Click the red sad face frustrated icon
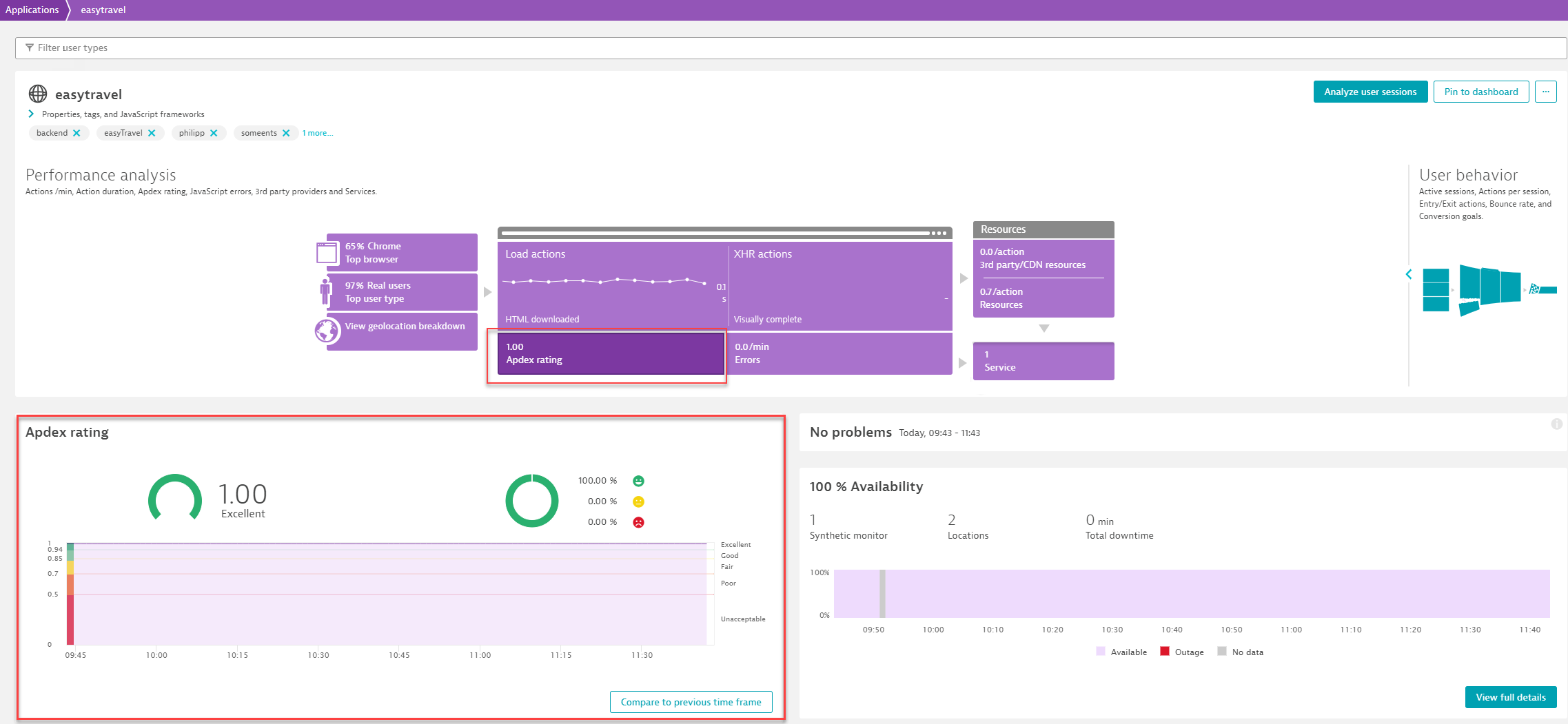The image size is (1568, 724). coord(638,522)
